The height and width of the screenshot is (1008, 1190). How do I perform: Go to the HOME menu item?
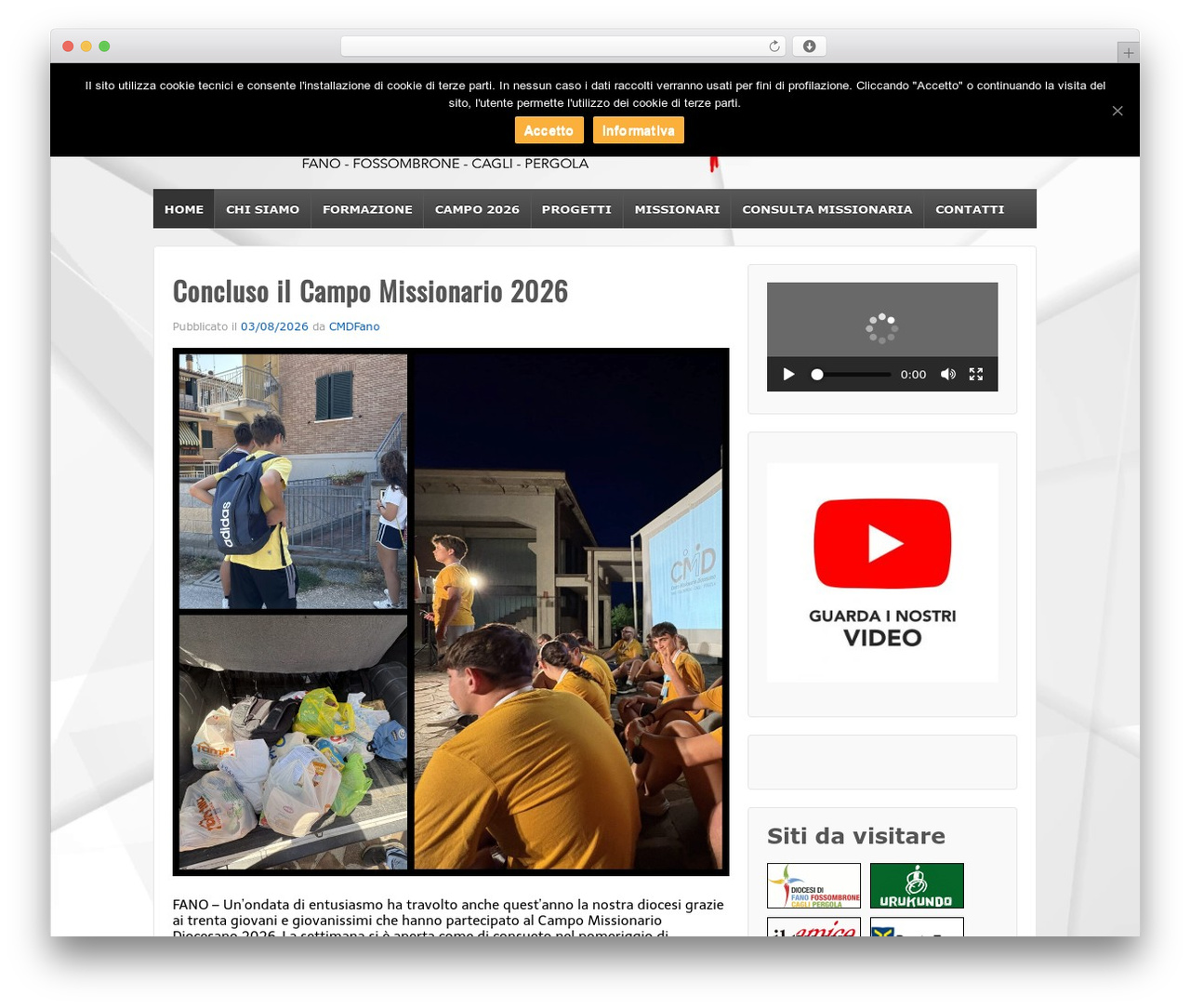(184, 209)
